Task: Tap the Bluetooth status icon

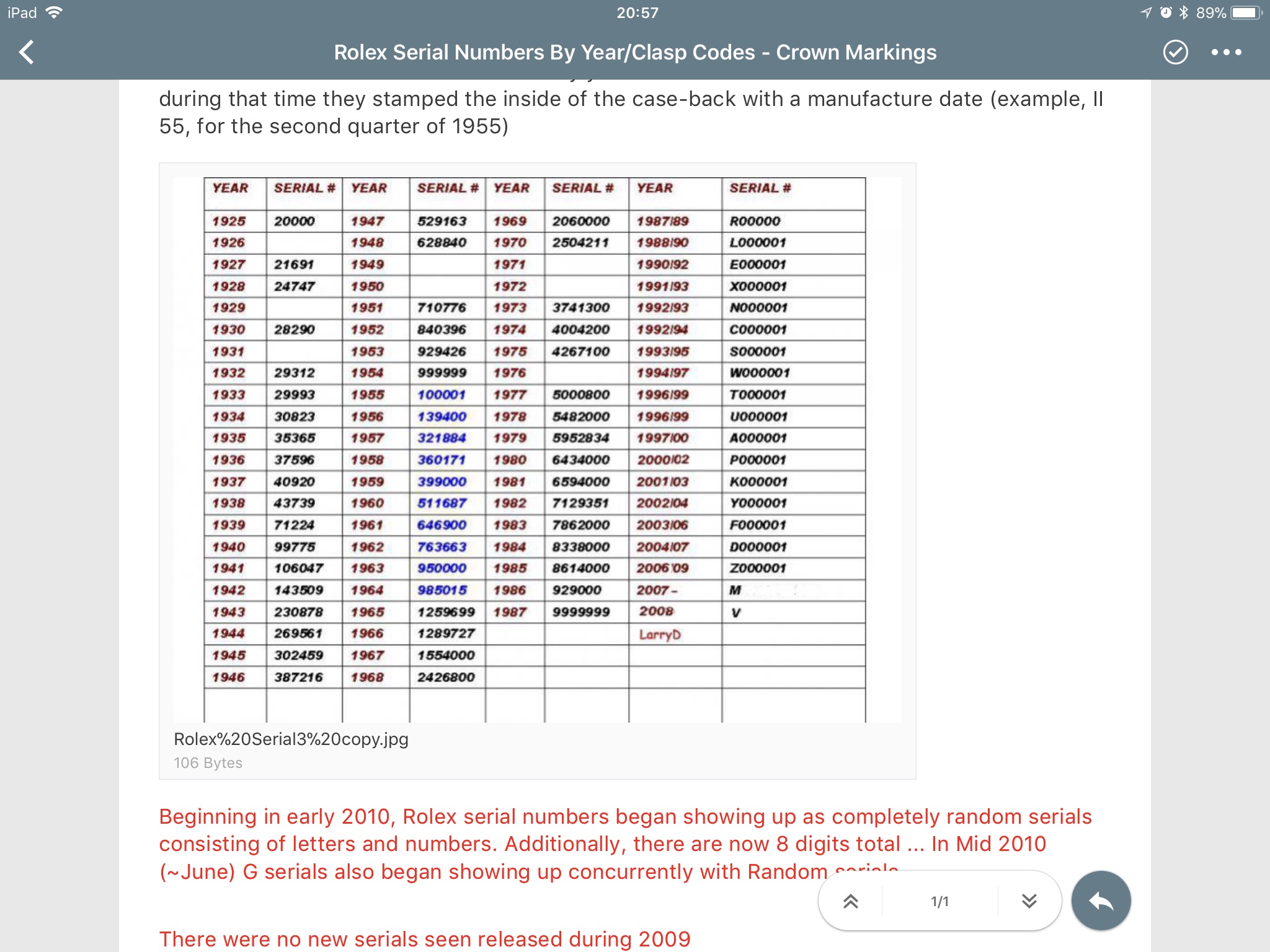Action: click(x=1183, y=12)
